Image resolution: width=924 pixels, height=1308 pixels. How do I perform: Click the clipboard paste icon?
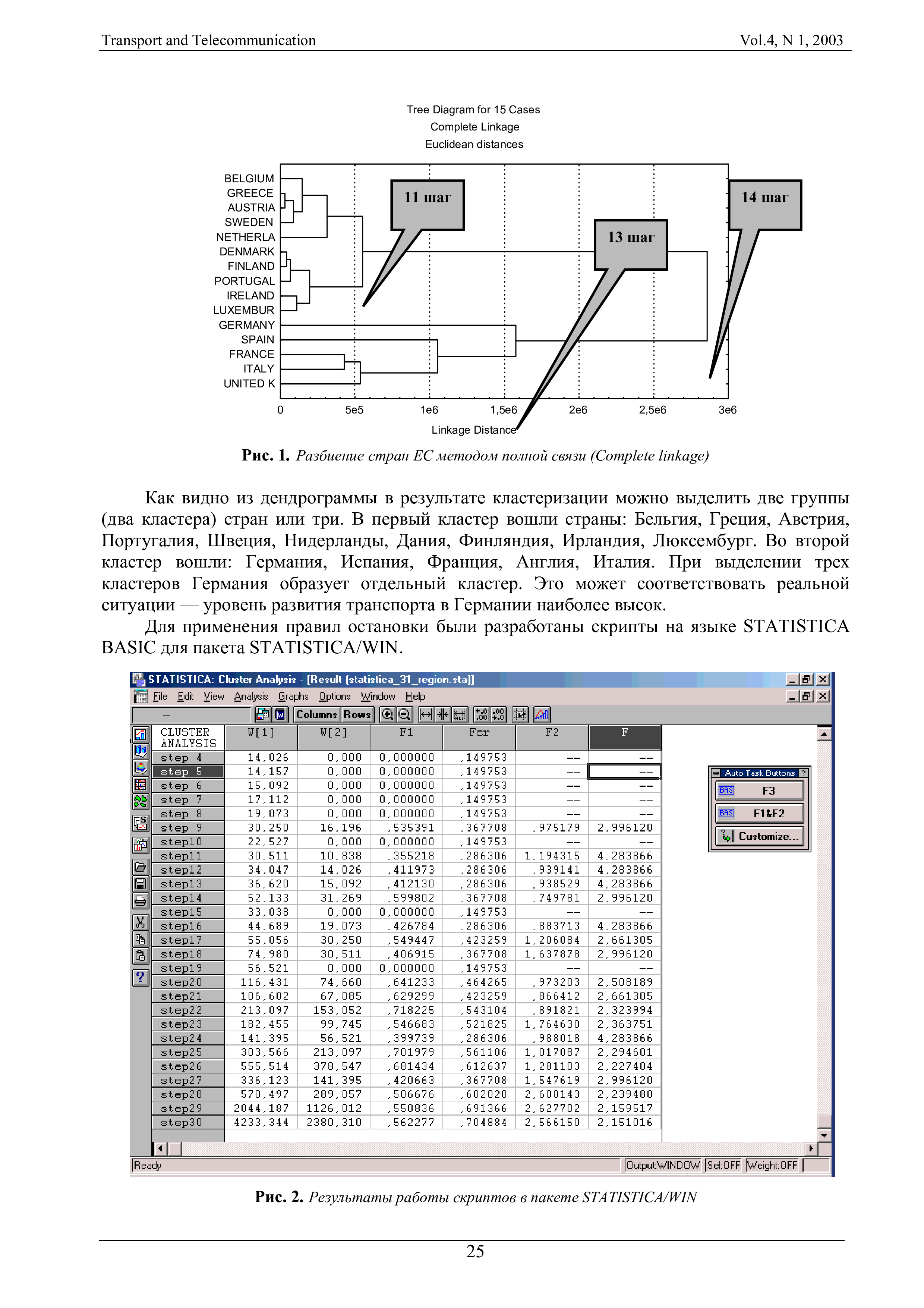[140, 955]
